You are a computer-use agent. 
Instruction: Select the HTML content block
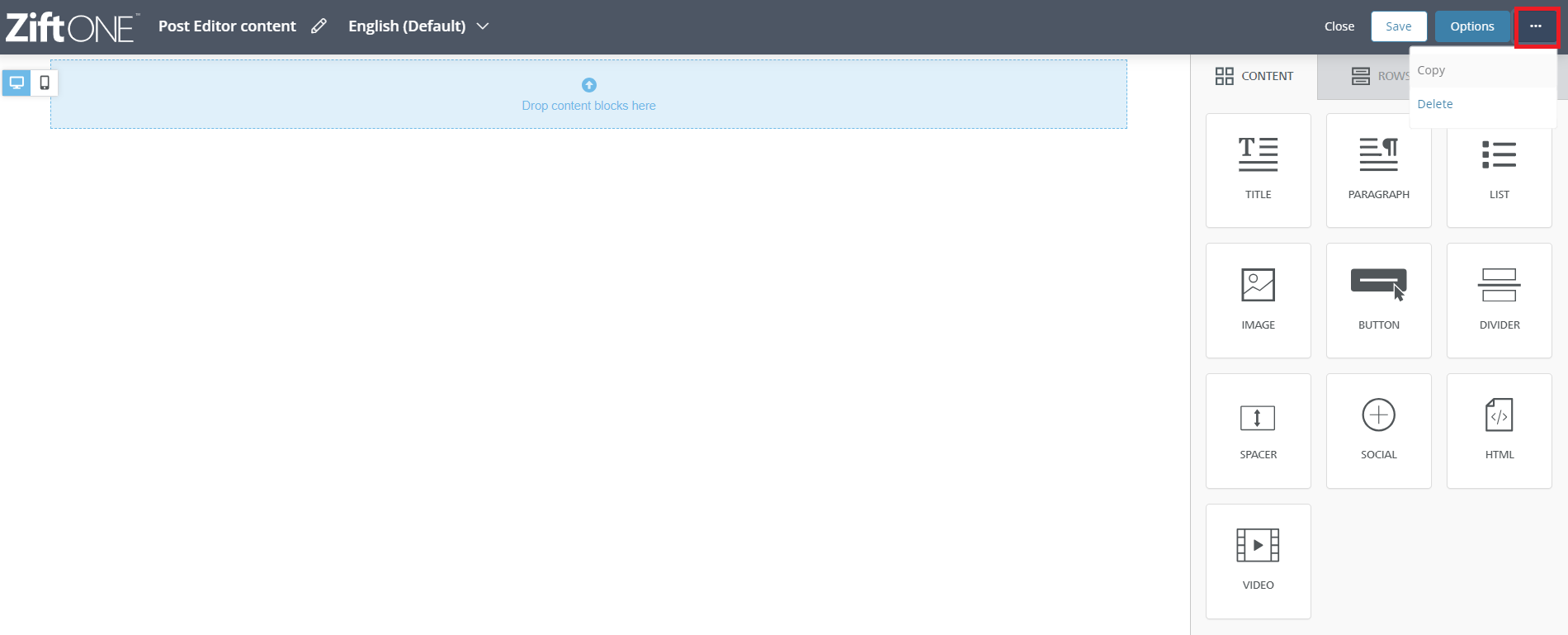click(x=1500, y=431)
